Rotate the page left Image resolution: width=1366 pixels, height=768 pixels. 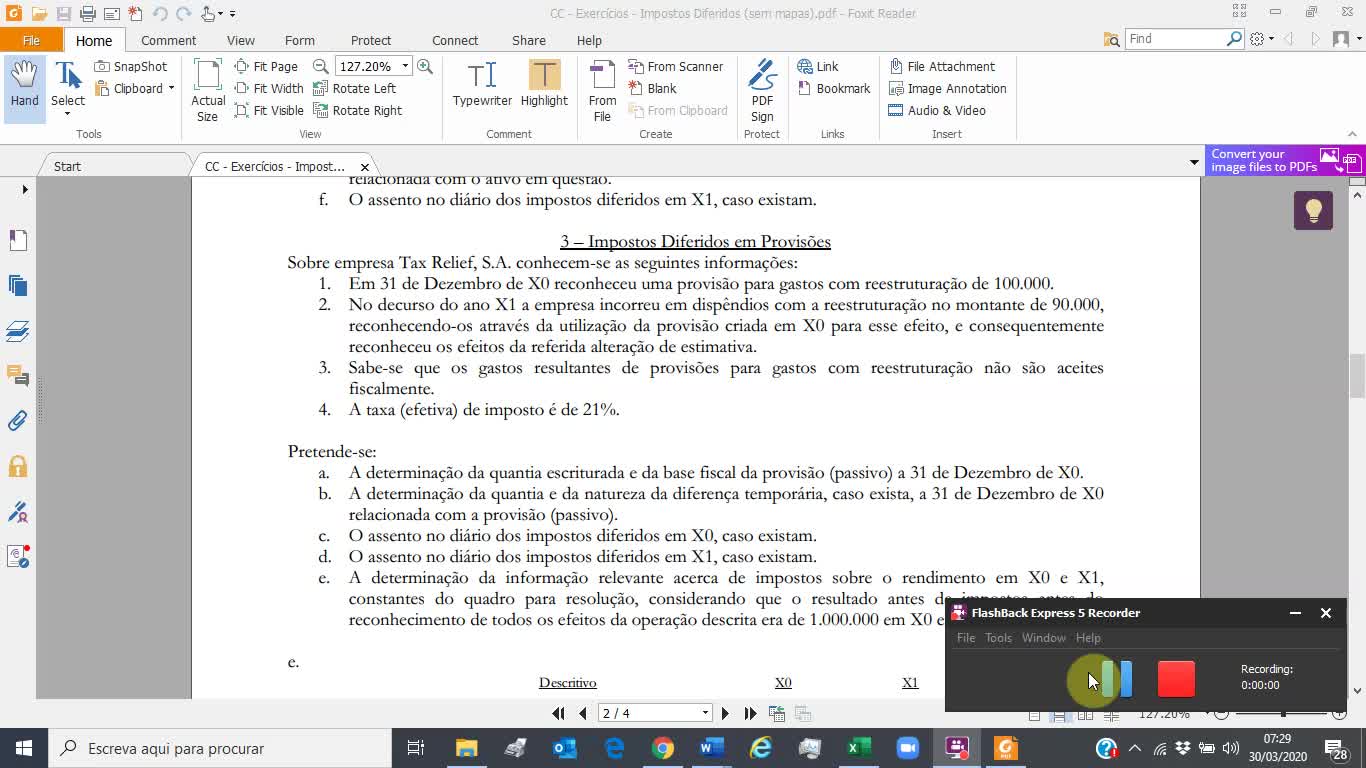click(355, 88)
